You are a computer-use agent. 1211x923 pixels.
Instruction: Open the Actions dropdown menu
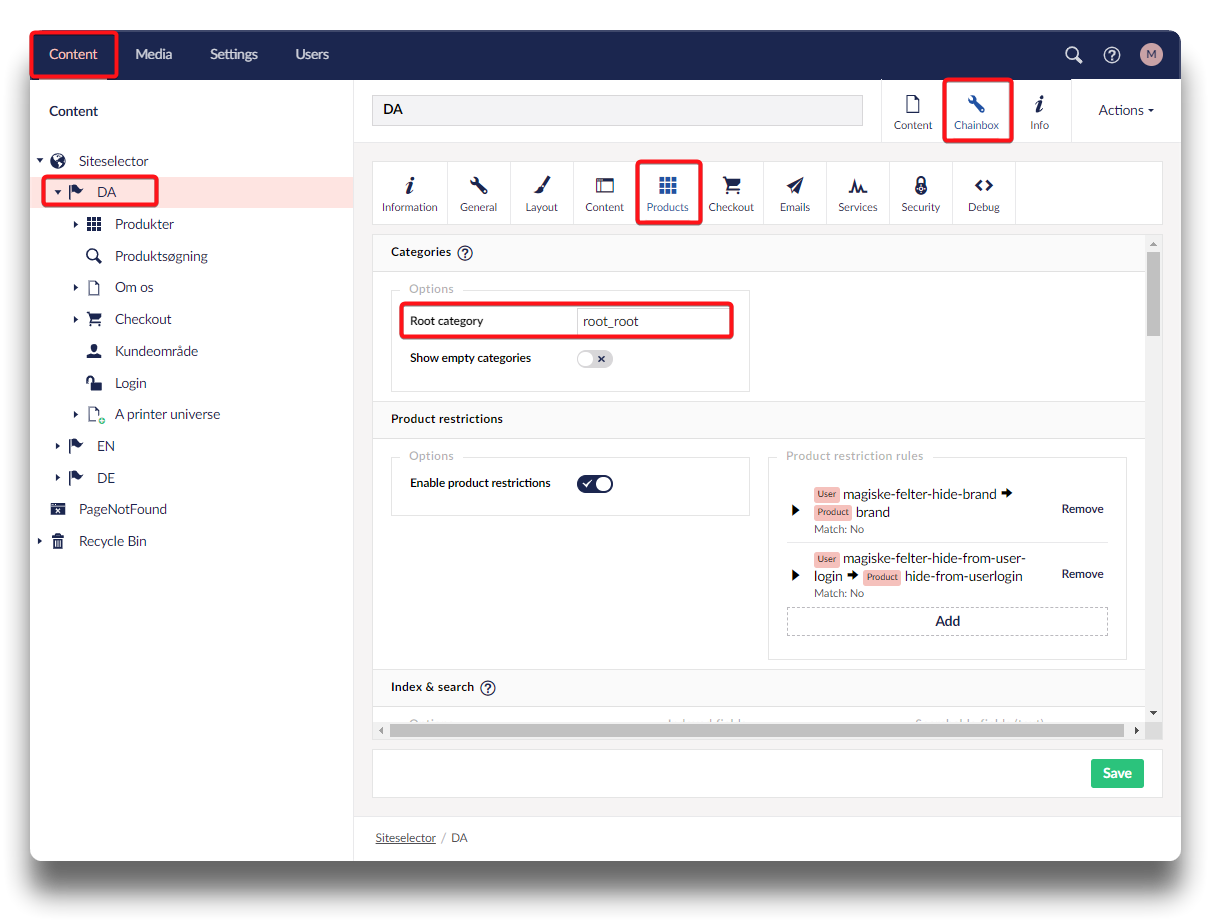[x=1125, y=110]
